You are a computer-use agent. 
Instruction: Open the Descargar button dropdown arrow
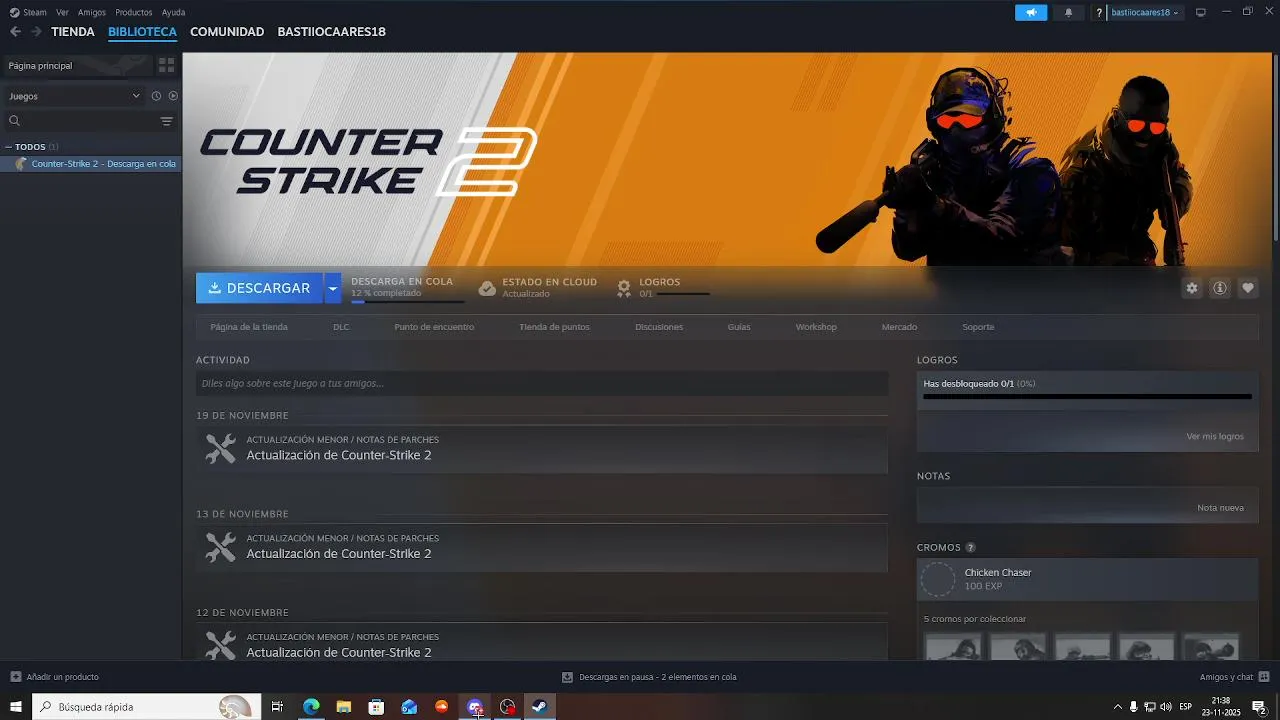(332, 288)
